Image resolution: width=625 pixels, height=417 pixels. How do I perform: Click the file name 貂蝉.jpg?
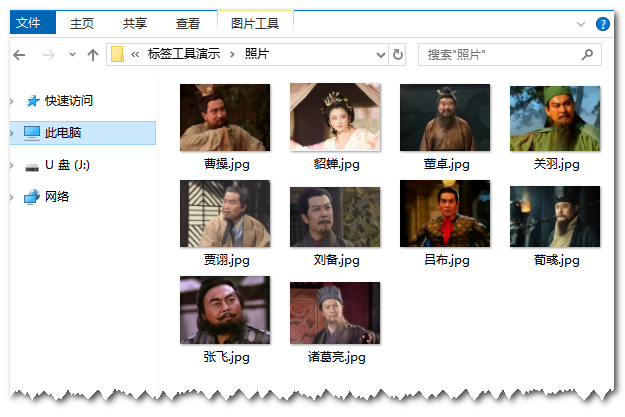click(x=336, y=164)
